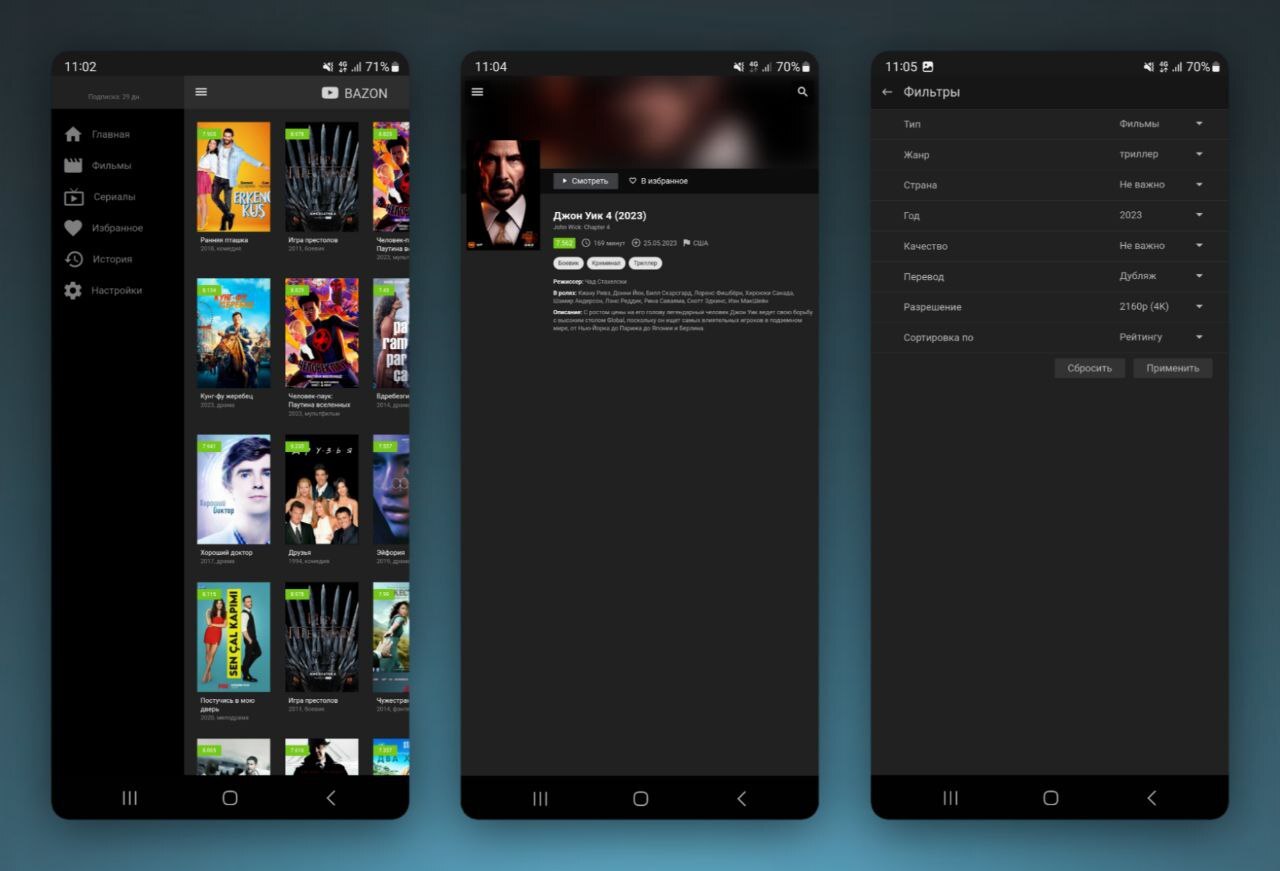Tap home button on the Фильтры phone

pos(1051,798)
